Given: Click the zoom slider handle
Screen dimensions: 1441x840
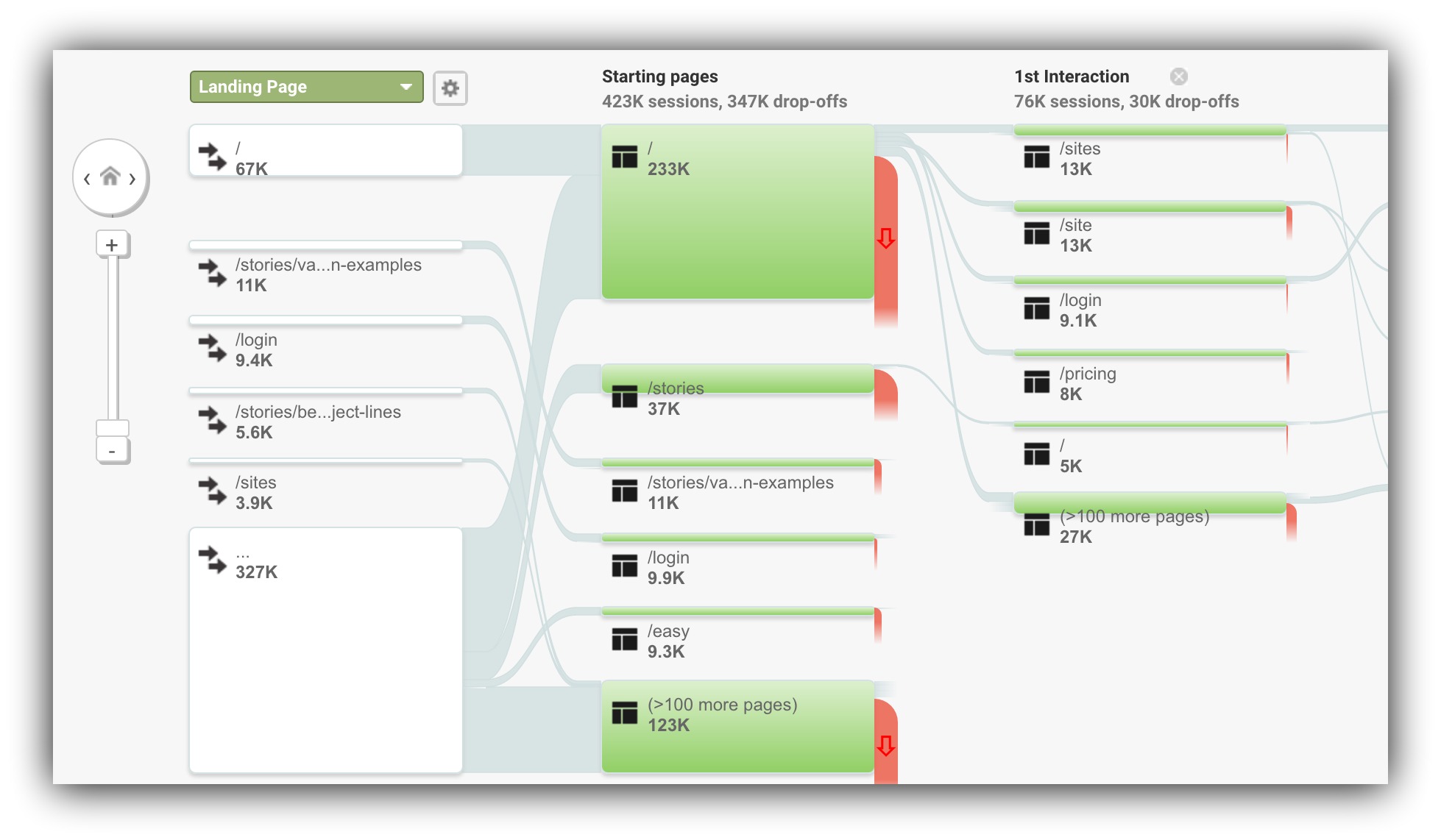Looking at the screenshot, I should pyautogui.click(x=113, y=428).
